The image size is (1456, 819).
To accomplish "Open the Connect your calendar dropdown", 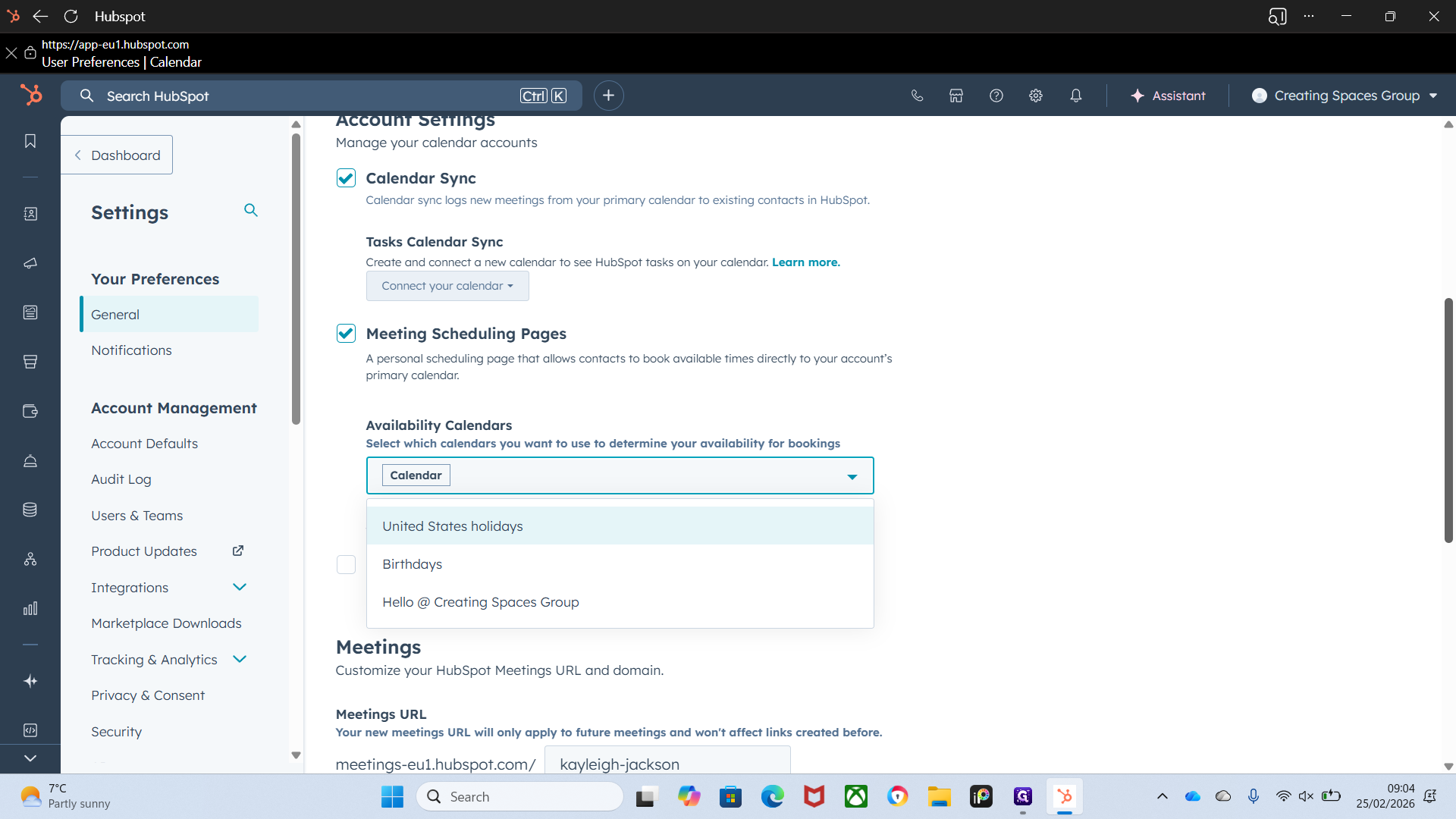I will pos(447,286).
